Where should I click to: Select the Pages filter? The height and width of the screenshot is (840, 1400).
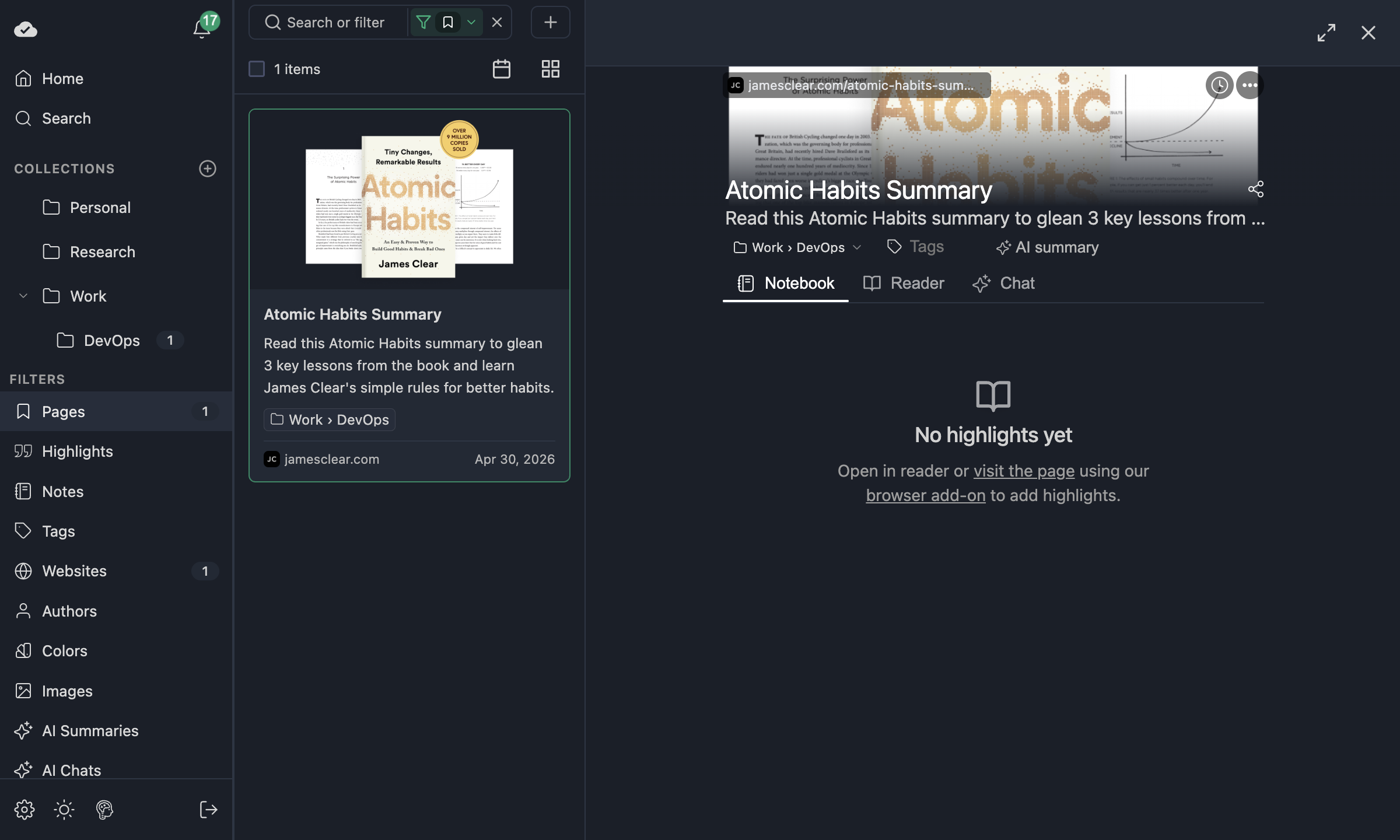(x=117, y=411)
